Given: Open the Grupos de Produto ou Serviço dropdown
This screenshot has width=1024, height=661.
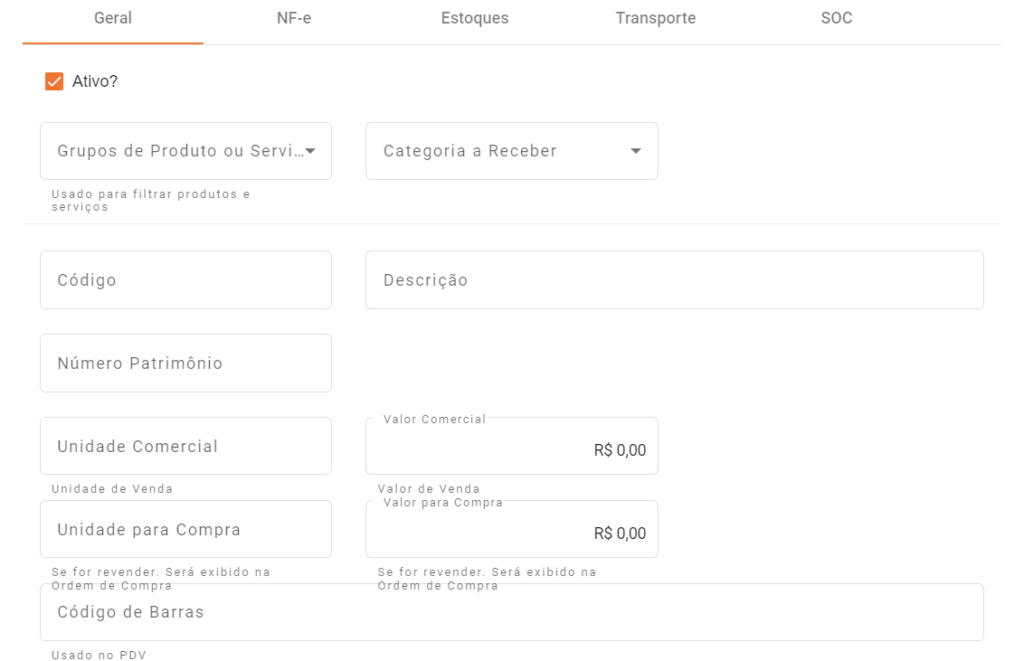Looking at the screenshot, I should (x=180, y=151).
